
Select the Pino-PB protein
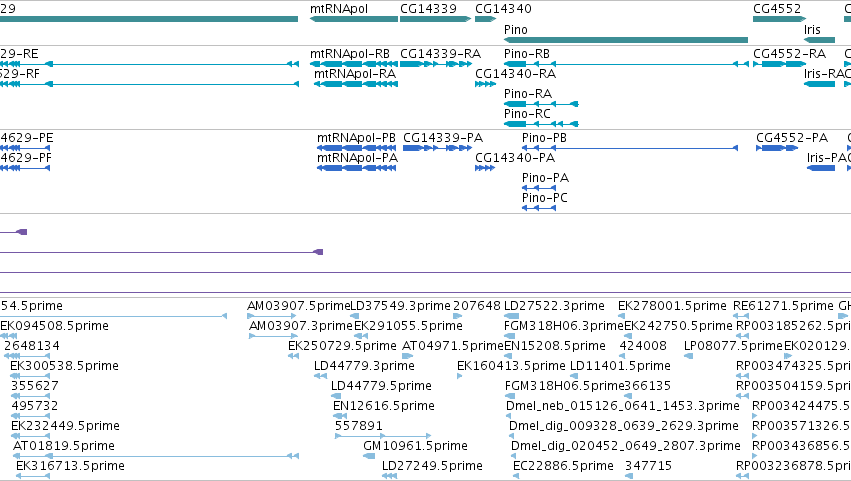pos(630,148)
